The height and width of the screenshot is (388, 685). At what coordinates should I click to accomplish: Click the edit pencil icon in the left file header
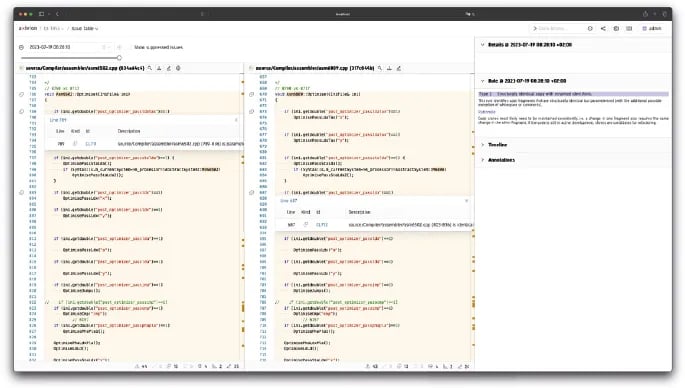(169, 68)
